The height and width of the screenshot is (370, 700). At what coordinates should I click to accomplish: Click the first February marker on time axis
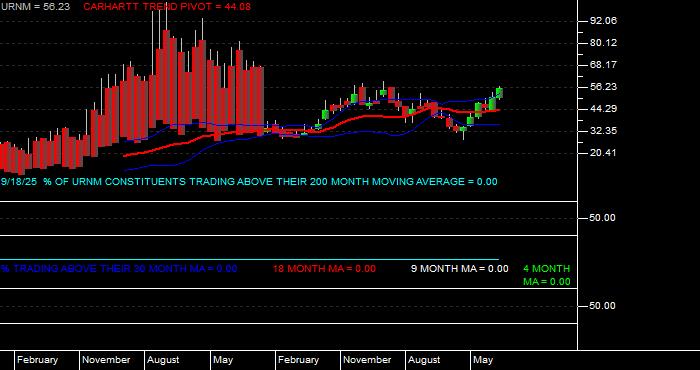point(37,360)
